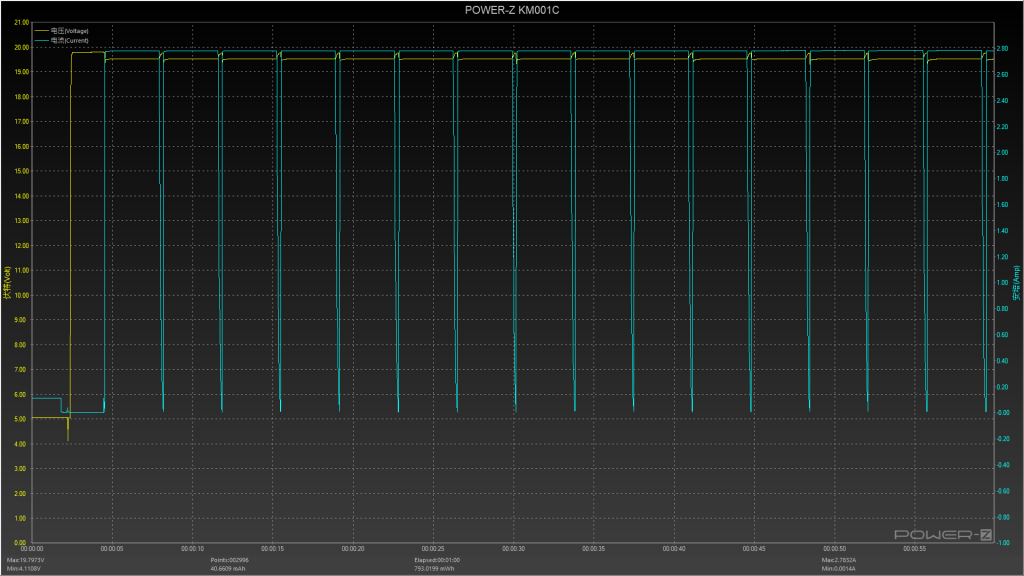Click the 00:00:15 time axis label
The height and width of the screenshot is (576, 1024).
click(x=272, y=549)
